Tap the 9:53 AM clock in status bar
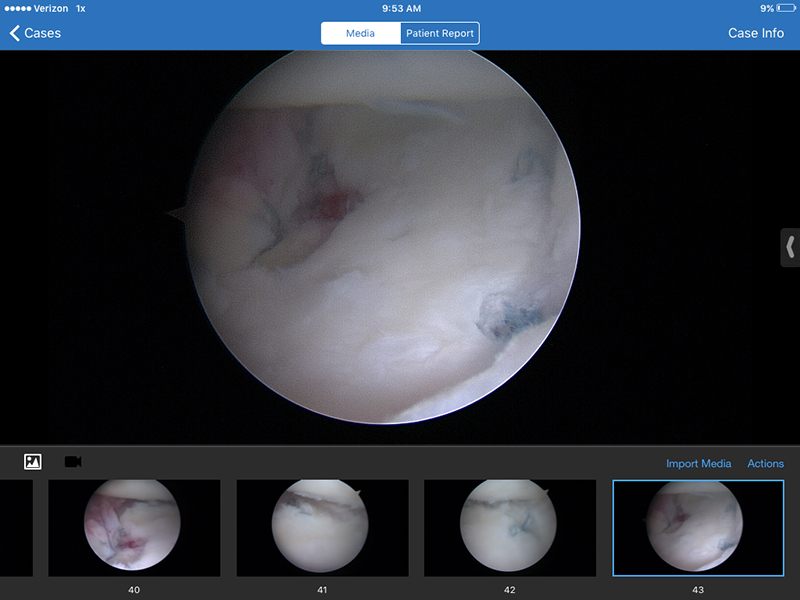The image size is (800, 600). (402, 8)
